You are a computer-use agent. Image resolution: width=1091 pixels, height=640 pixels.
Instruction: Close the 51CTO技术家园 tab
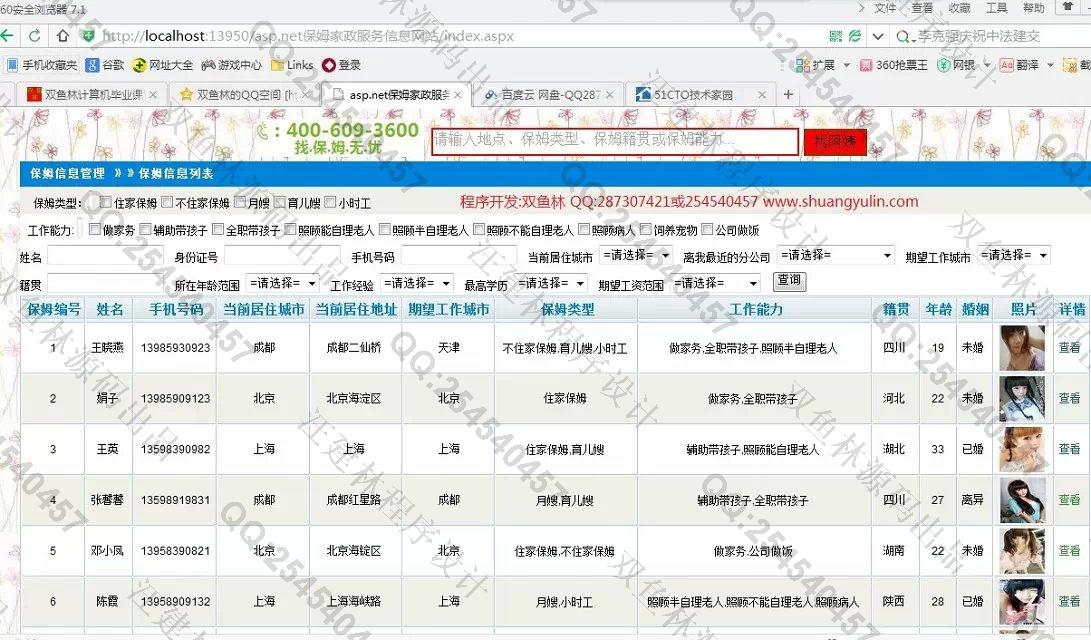point(762,95)
